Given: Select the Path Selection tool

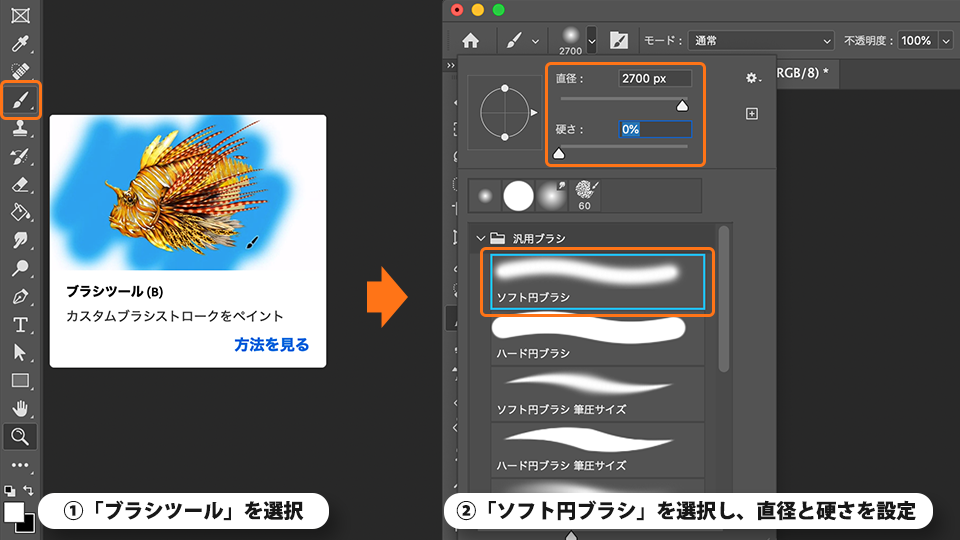Looking at the screenshot, I should pyautogui.click(x=20, y=353).
